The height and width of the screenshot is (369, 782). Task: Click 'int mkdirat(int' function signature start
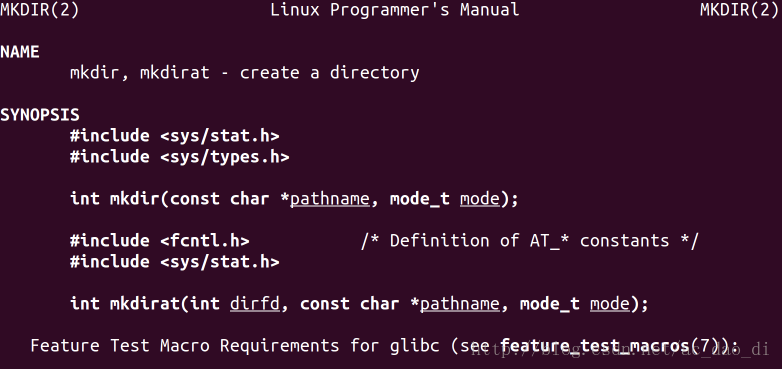[x=145, y=303]
